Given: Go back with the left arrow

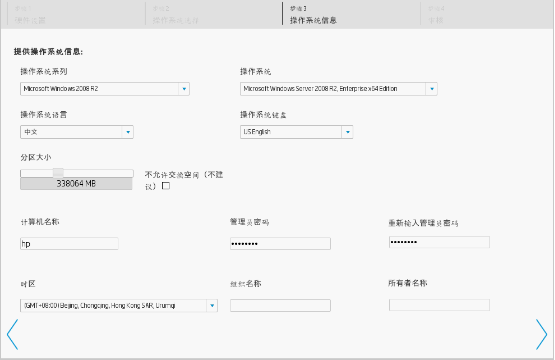Looking at the screenshot, I should [x=12, y=335].
